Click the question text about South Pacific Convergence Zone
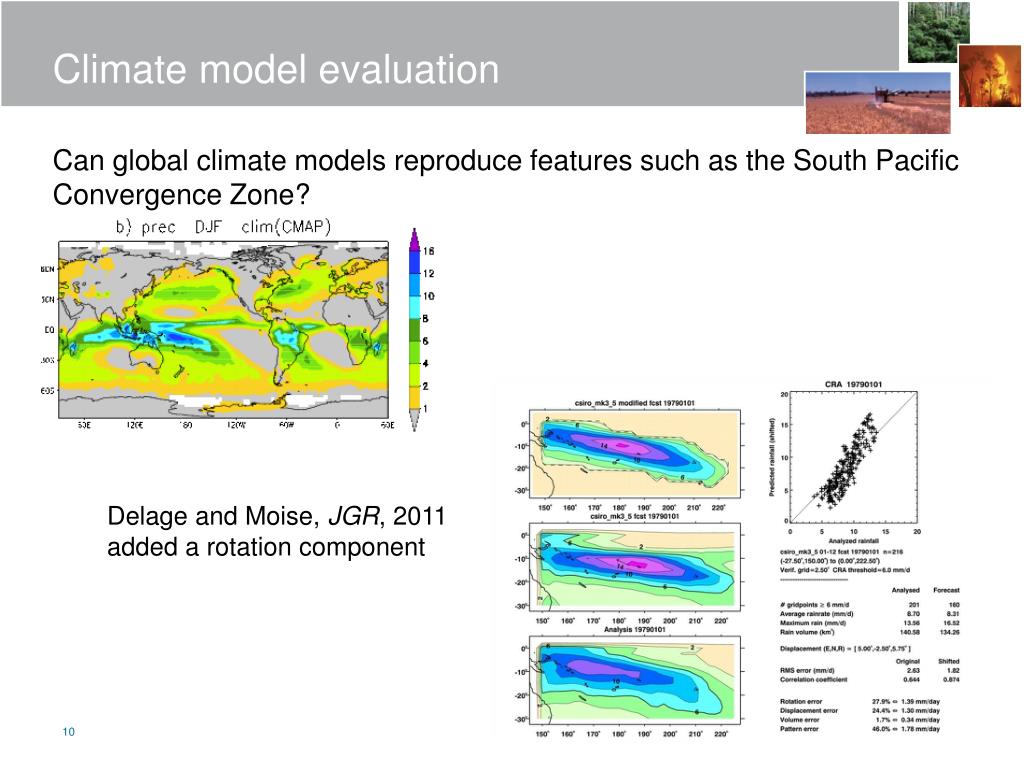 point(505,178)
